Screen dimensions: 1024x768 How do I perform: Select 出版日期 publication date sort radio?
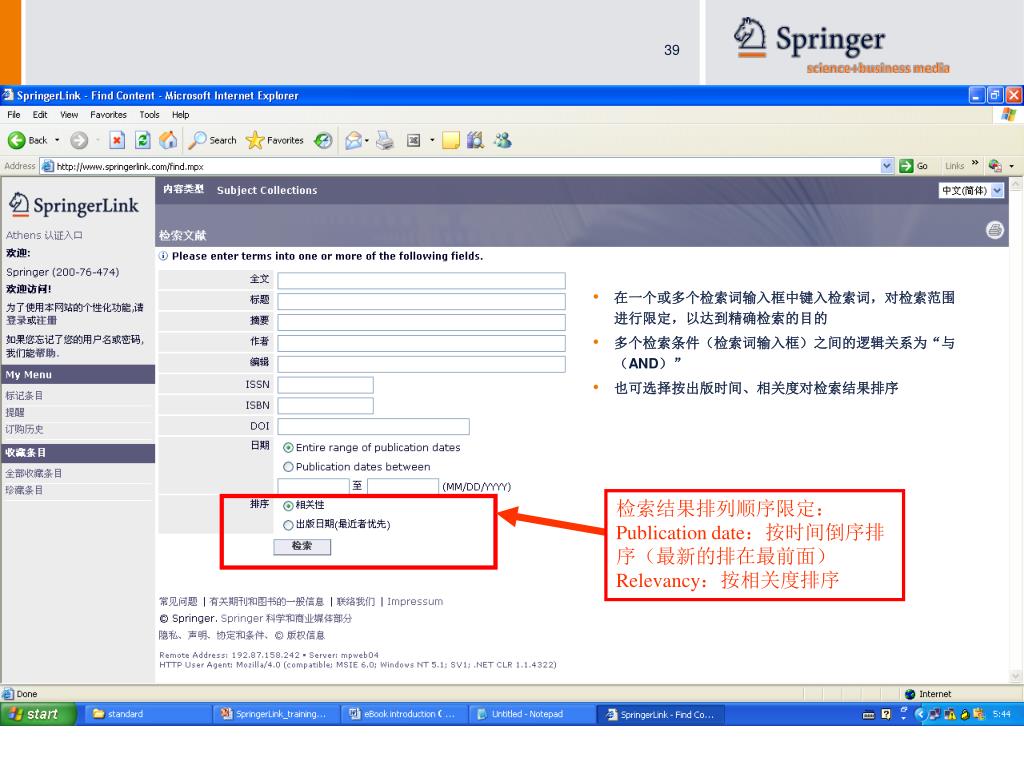coord(288,524)
